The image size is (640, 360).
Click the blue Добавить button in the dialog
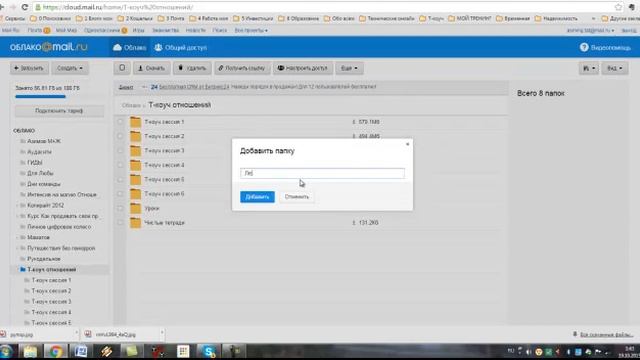pos(257,197)
